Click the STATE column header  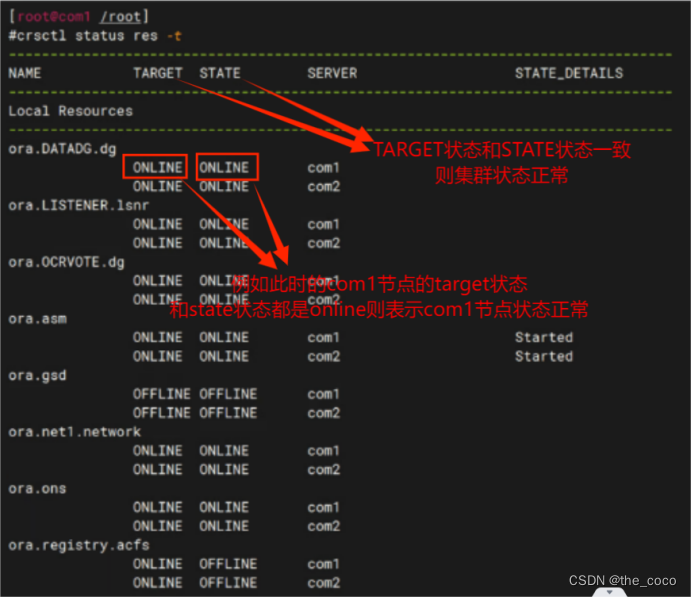click(220, 73)
